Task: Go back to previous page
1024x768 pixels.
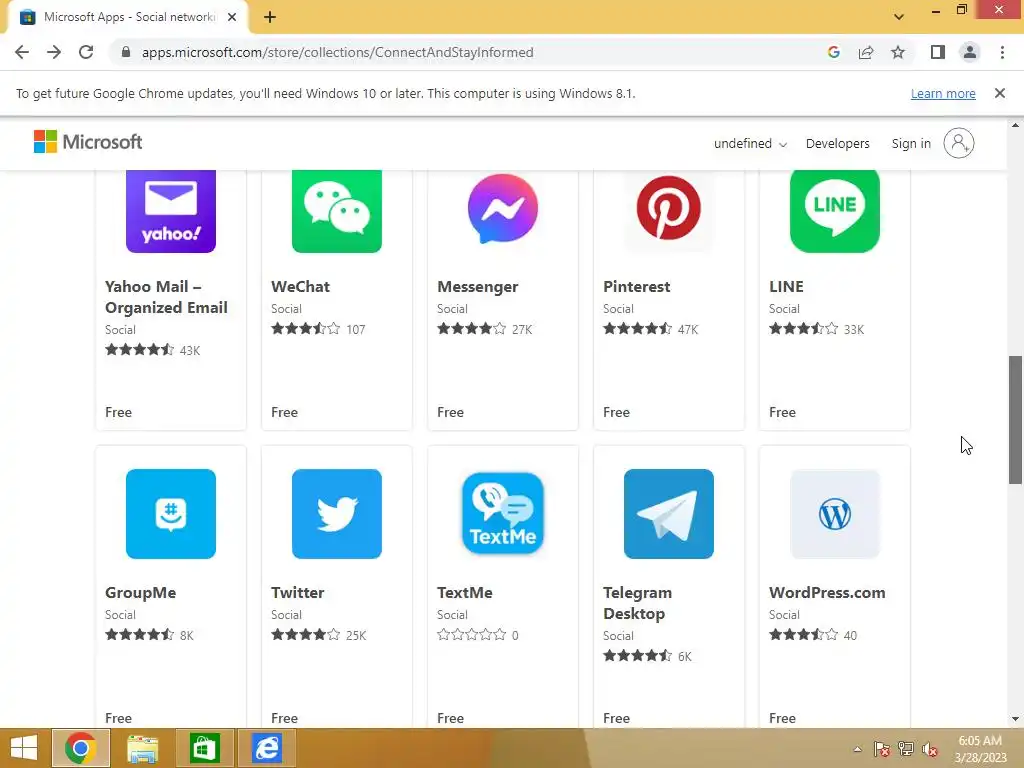Action: coord(22,52)
